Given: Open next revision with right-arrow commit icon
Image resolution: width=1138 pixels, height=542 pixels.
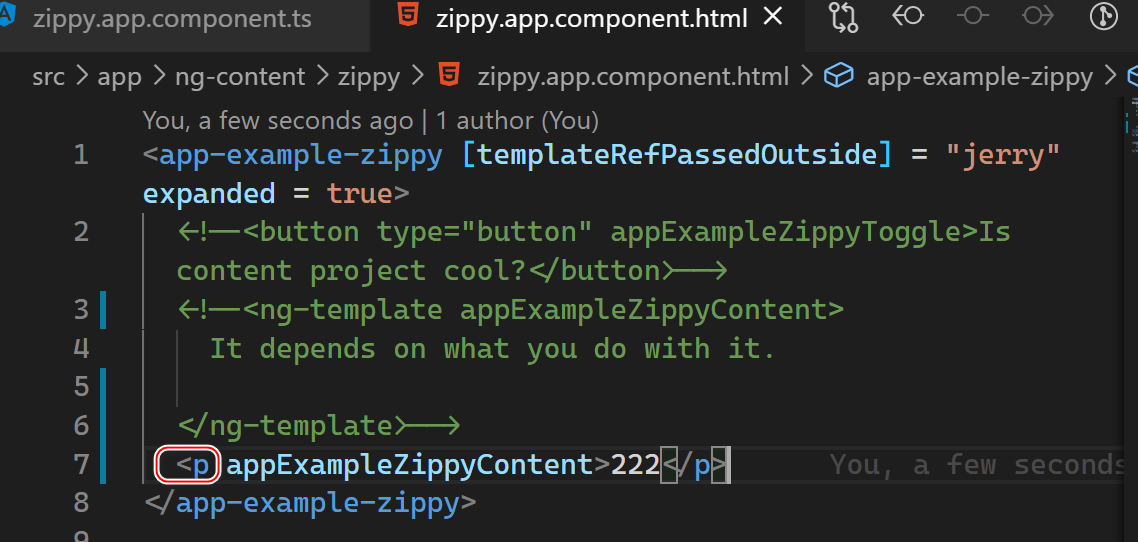Looking at the screenshot, I should (1038, 17).
